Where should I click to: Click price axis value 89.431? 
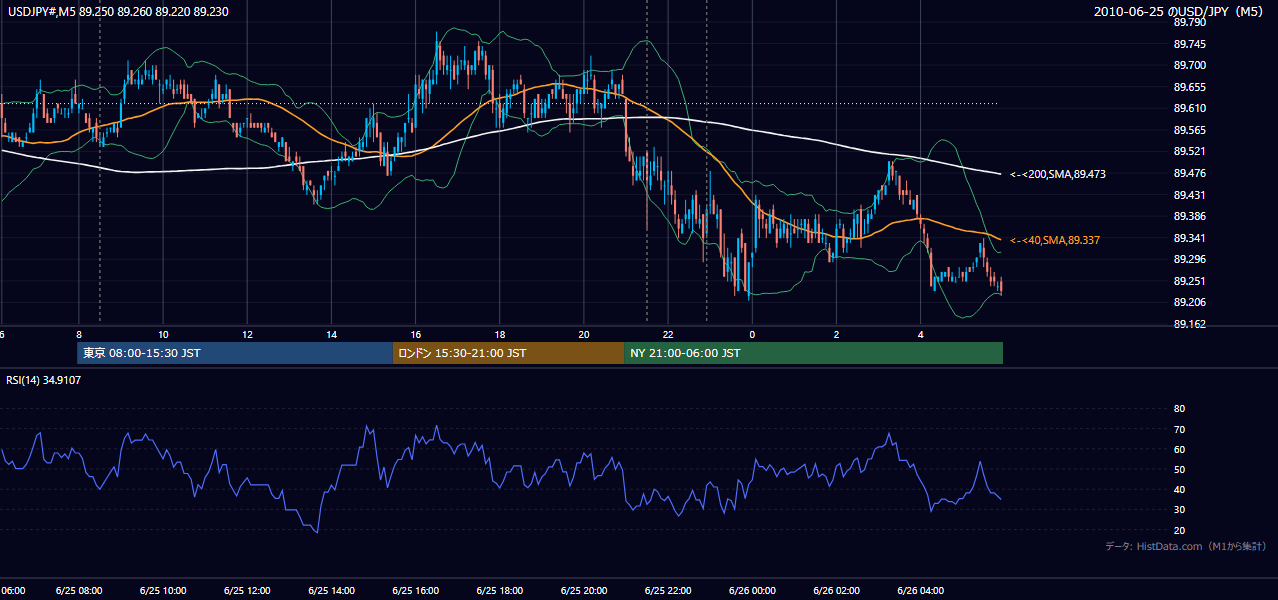pyautogui.click(x=1189, y=195)
